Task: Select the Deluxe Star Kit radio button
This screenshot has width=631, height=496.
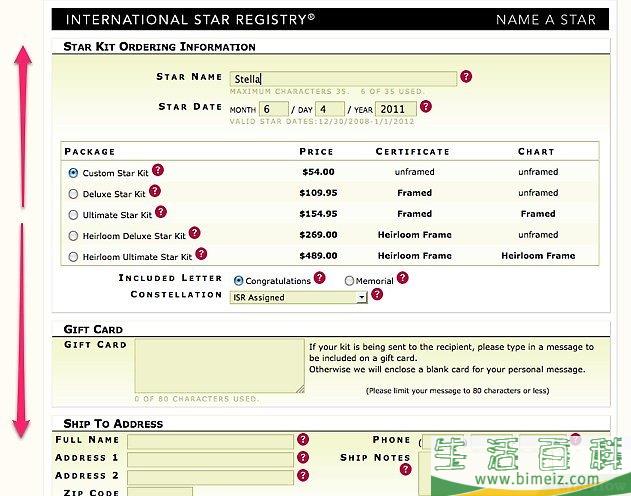Action: tap(73, 194)
